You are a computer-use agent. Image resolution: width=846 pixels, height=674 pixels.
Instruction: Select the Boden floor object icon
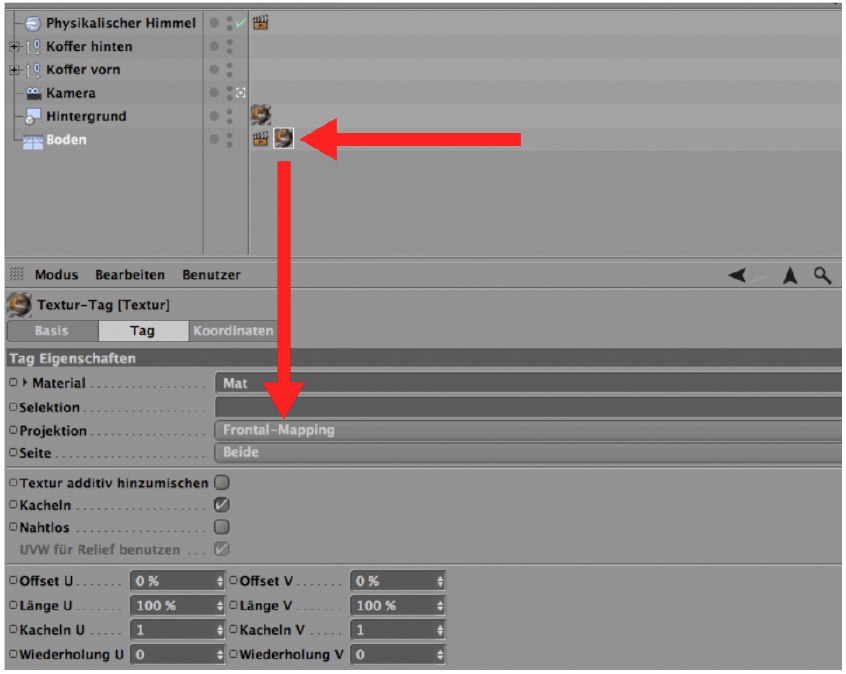pos(32,141)
